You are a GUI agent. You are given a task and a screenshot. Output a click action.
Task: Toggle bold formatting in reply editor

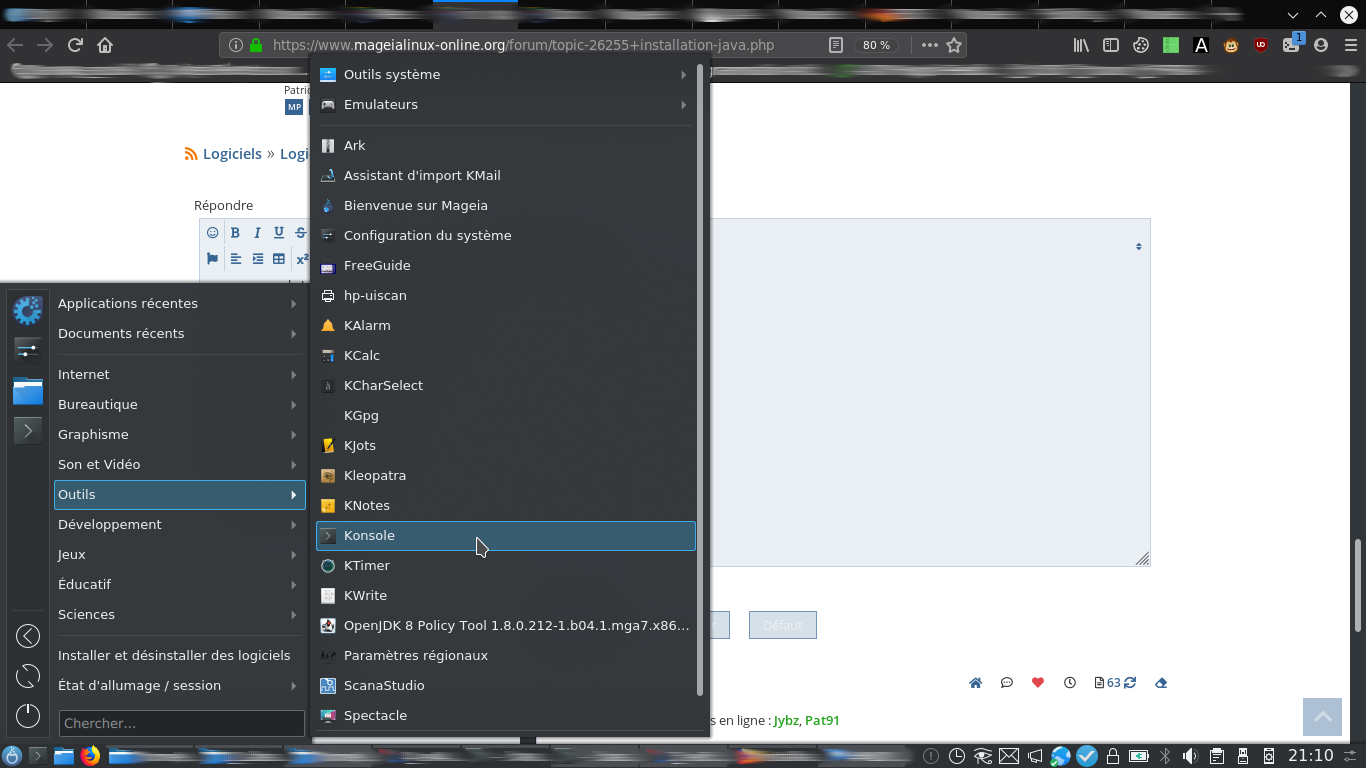[x=235, y=232]
